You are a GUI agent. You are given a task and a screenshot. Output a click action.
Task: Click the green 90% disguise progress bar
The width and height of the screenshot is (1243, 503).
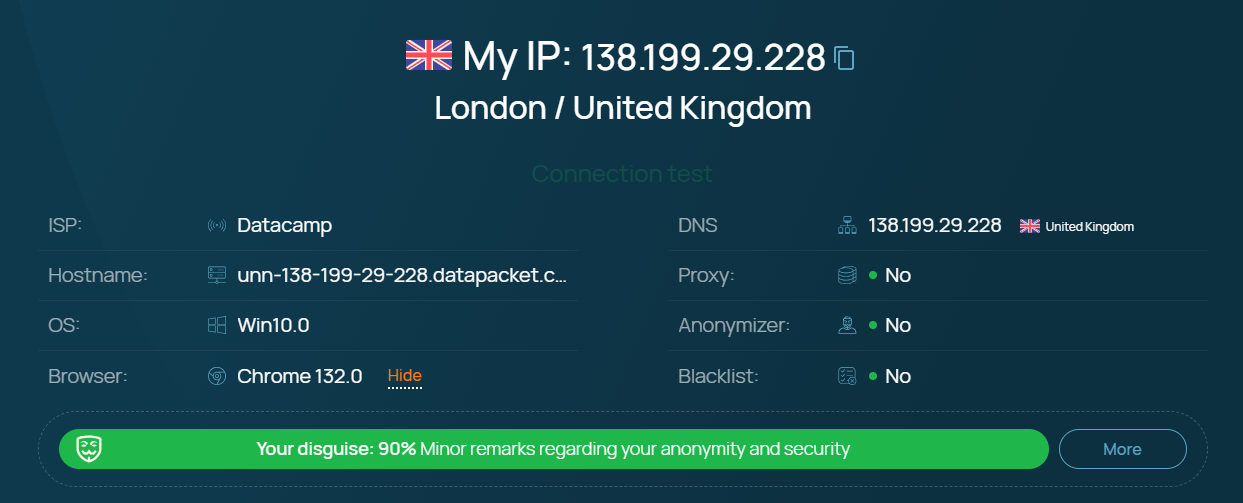[x=554, y=449]
